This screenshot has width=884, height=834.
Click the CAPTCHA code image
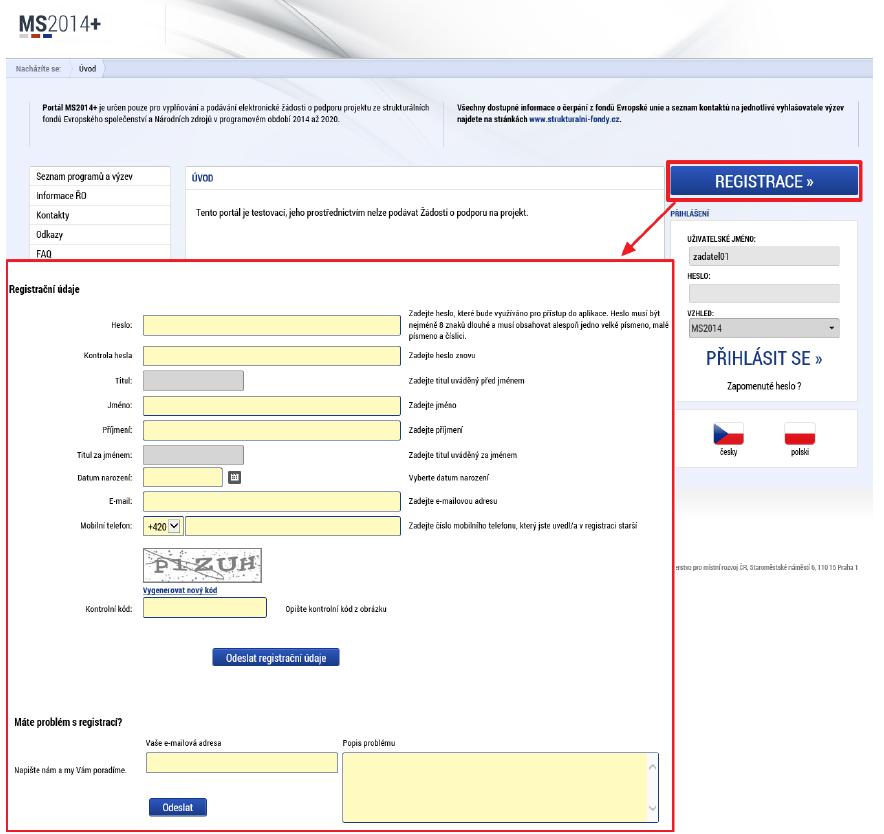pos(202,565)
